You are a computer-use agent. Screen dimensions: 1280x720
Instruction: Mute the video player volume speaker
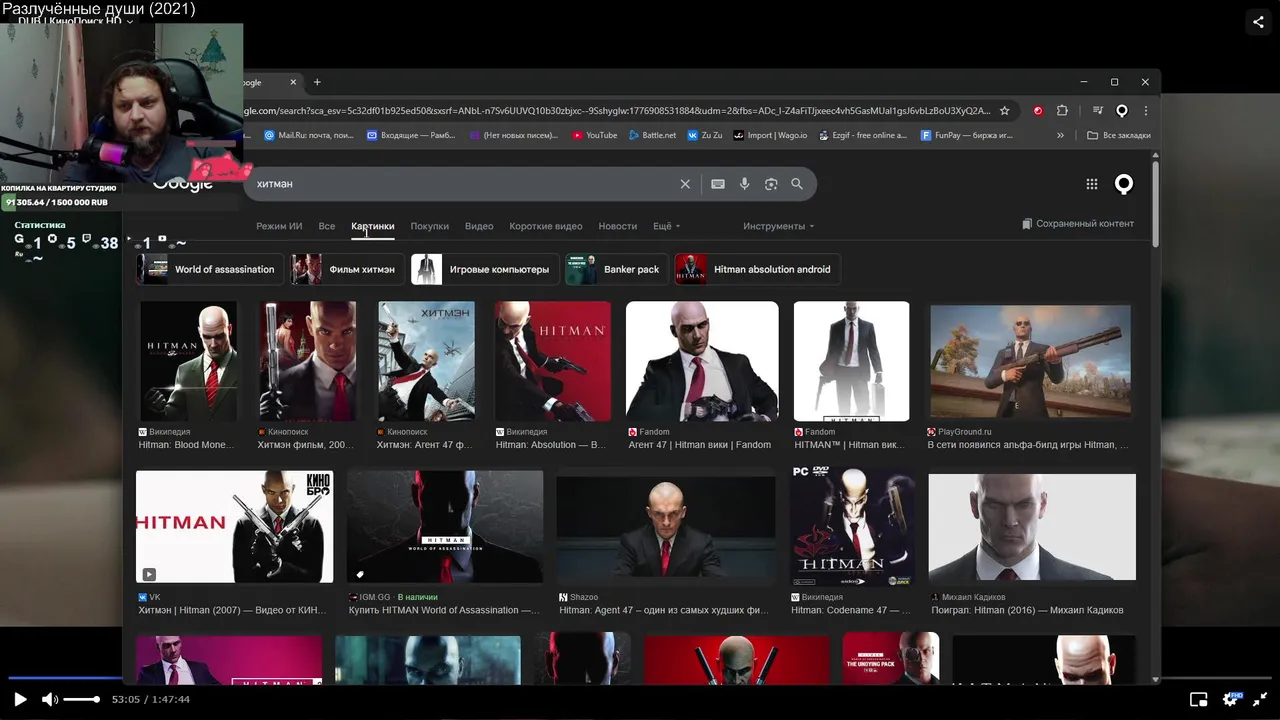49,699
